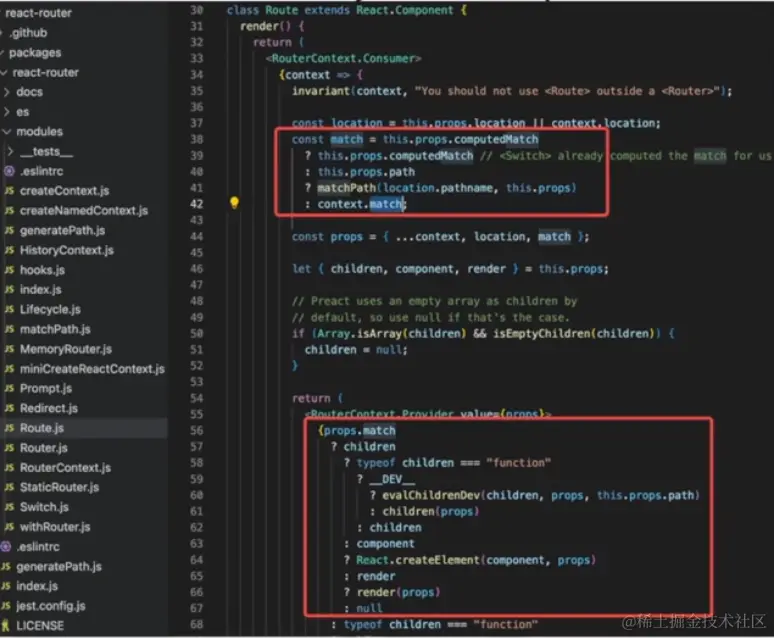Expand the __tests__ folder chevron
Image resolution: width=774 pixels, height=638 pixels.
point(11,151)
